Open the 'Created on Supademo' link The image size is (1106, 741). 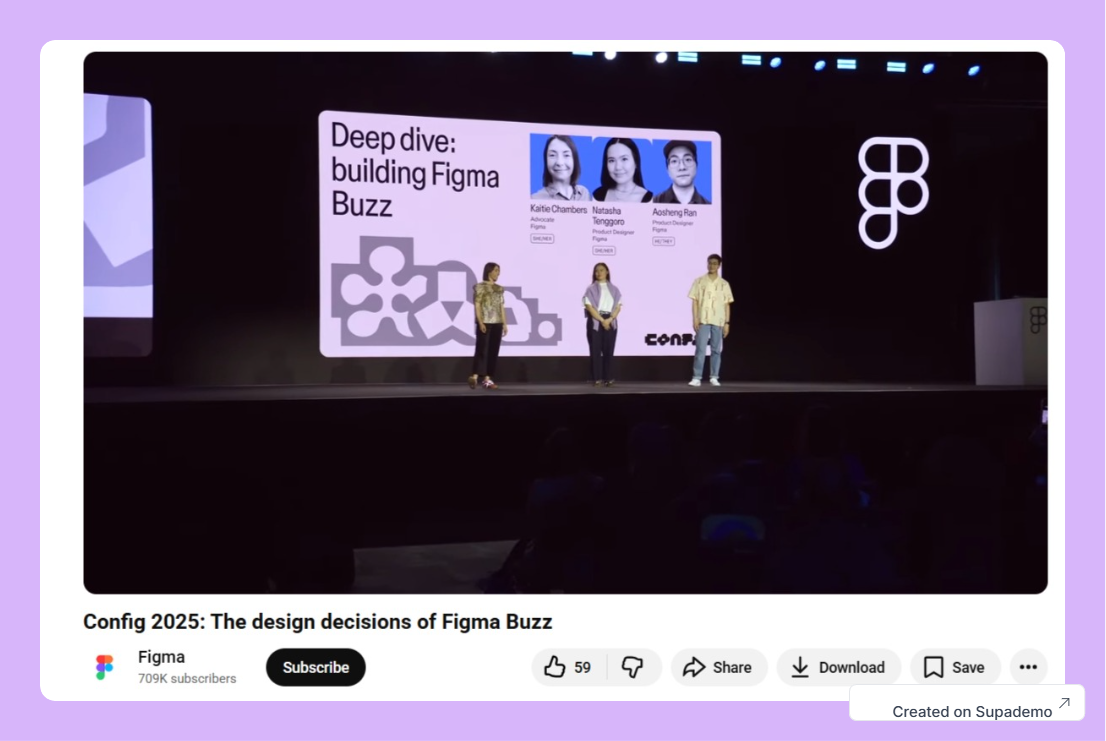pos(973,711)
